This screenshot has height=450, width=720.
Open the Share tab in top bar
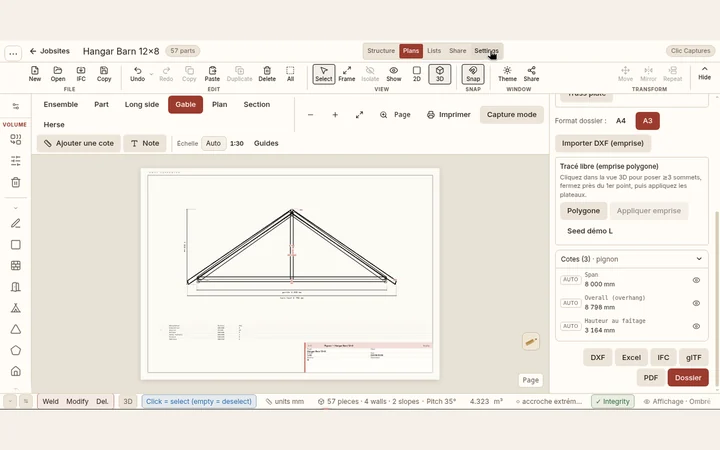pos(458,51)
